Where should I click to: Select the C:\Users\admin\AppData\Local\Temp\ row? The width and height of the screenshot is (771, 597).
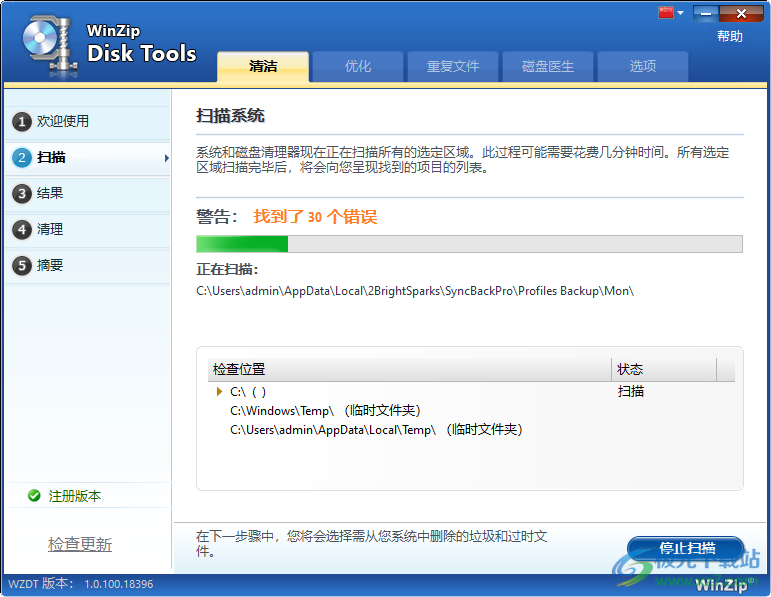coord(471,430)
